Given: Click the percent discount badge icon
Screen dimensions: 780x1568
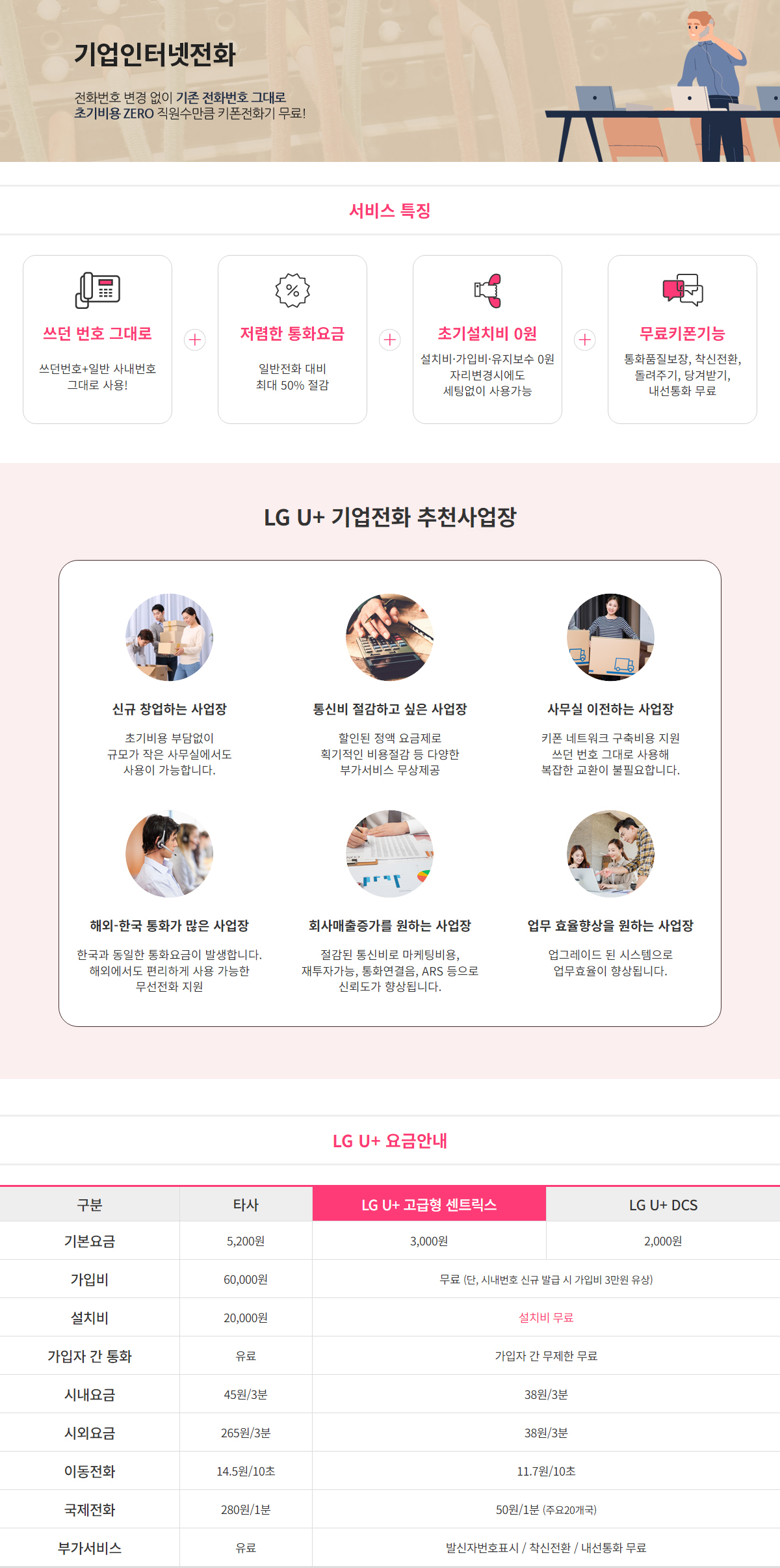Looking at the screenshot, I should coord(292,290).
